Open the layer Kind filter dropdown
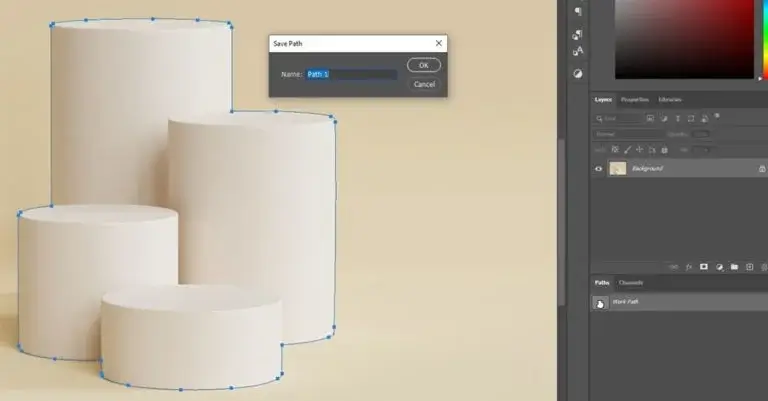The image size is (768, 401). (x=618, y=118)
